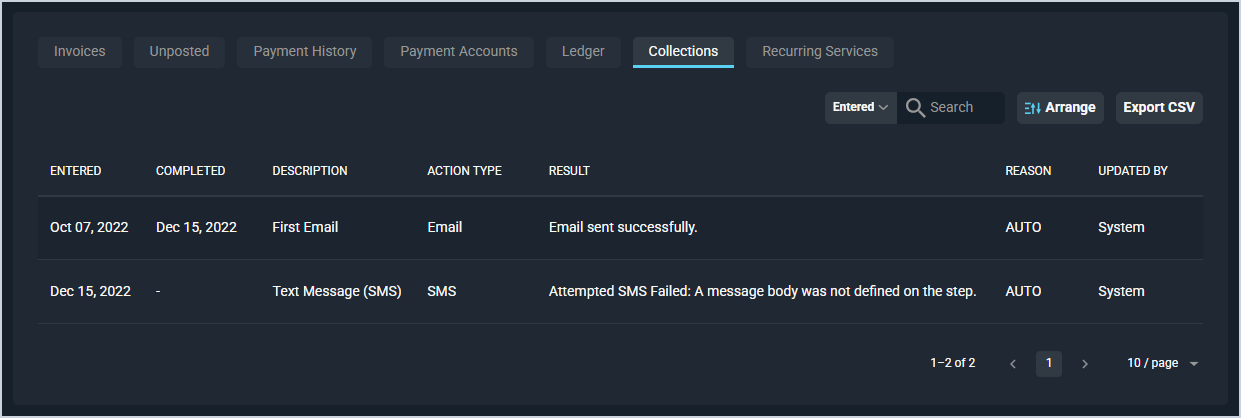Go to previous page arrow

coord(1013,364)
